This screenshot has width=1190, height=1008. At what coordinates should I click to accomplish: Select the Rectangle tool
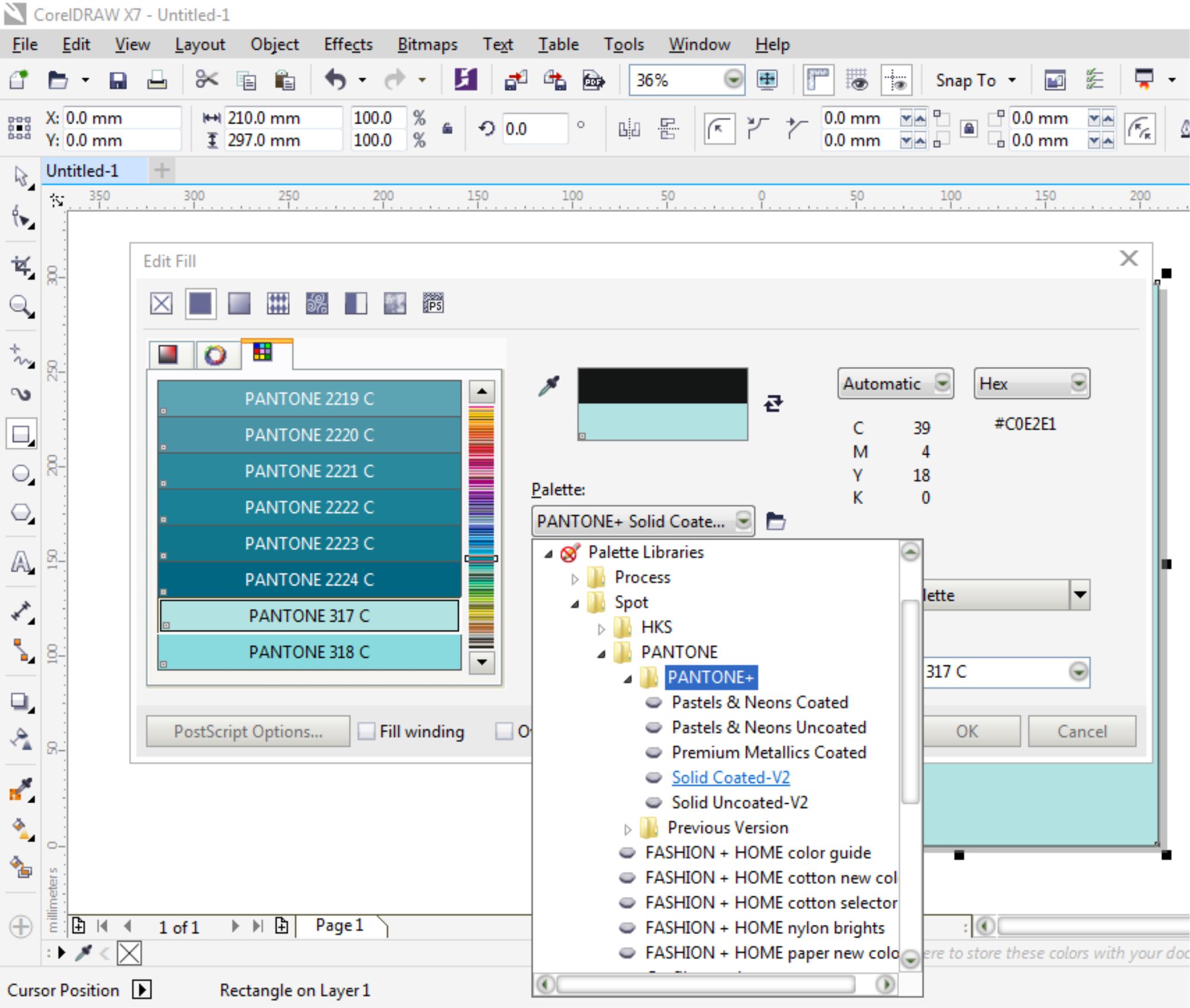[x=21, y=435]
